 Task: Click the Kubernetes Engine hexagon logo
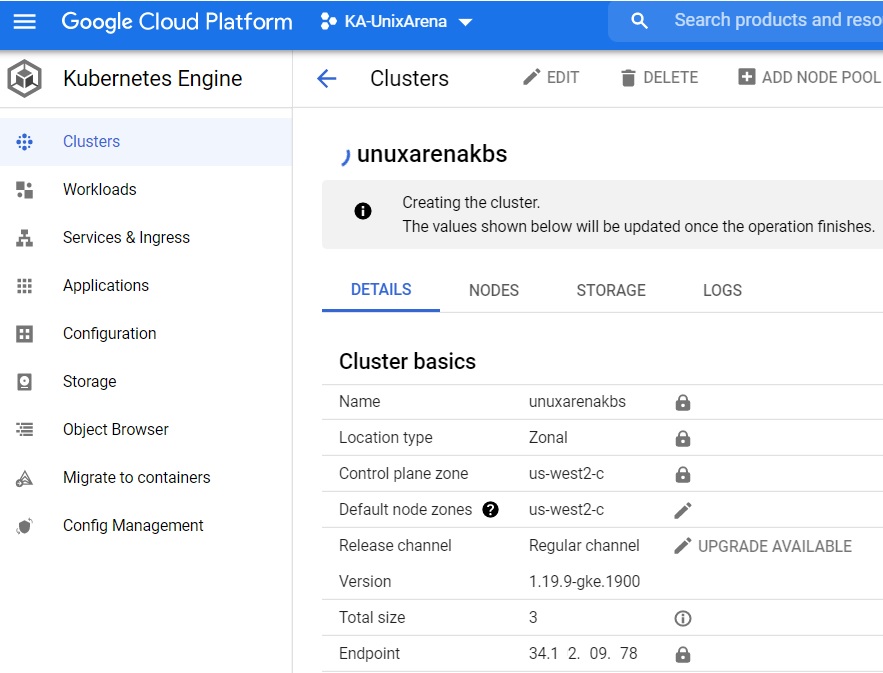pyautogui.click(x=24, y=78)
